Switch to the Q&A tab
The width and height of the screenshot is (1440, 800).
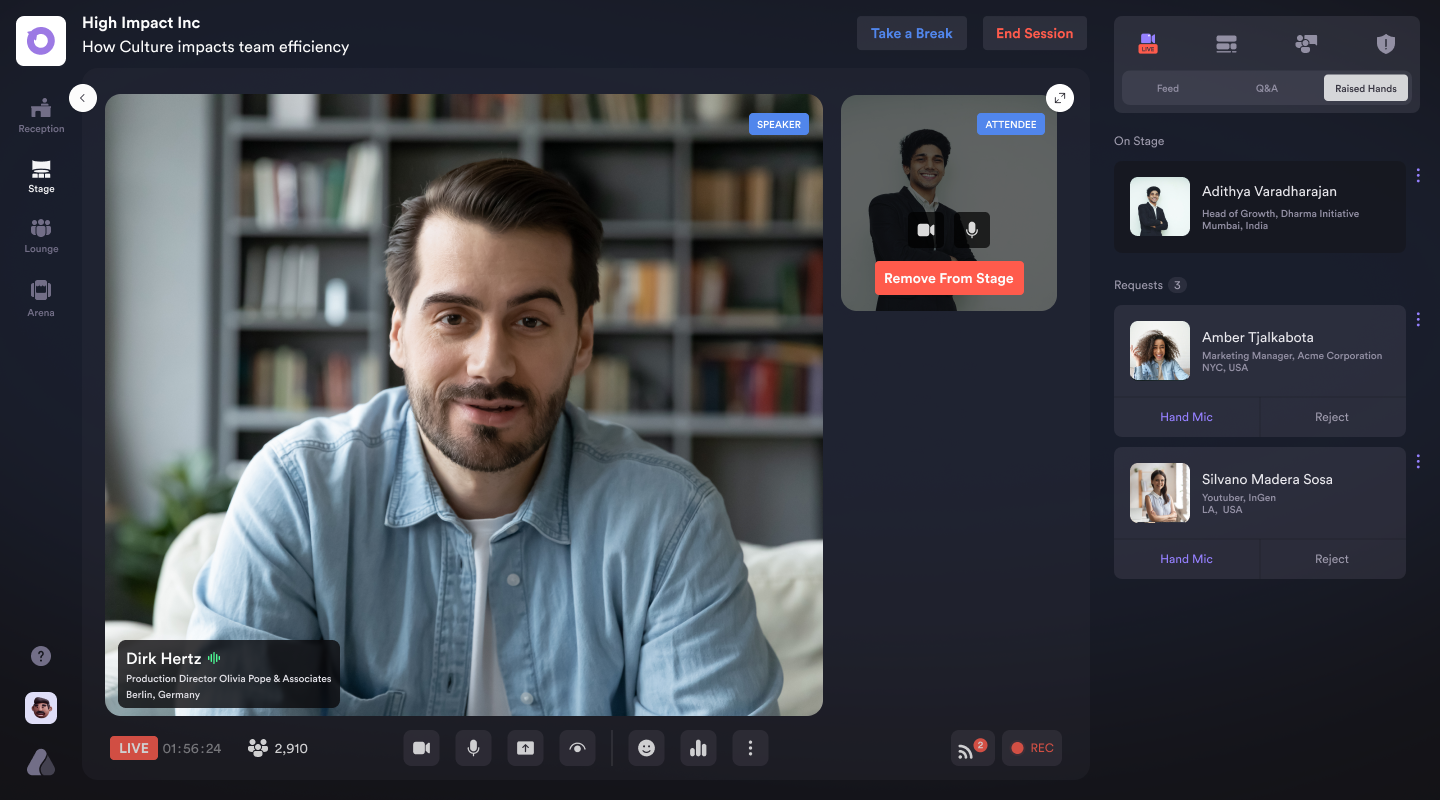(1267, 88)
